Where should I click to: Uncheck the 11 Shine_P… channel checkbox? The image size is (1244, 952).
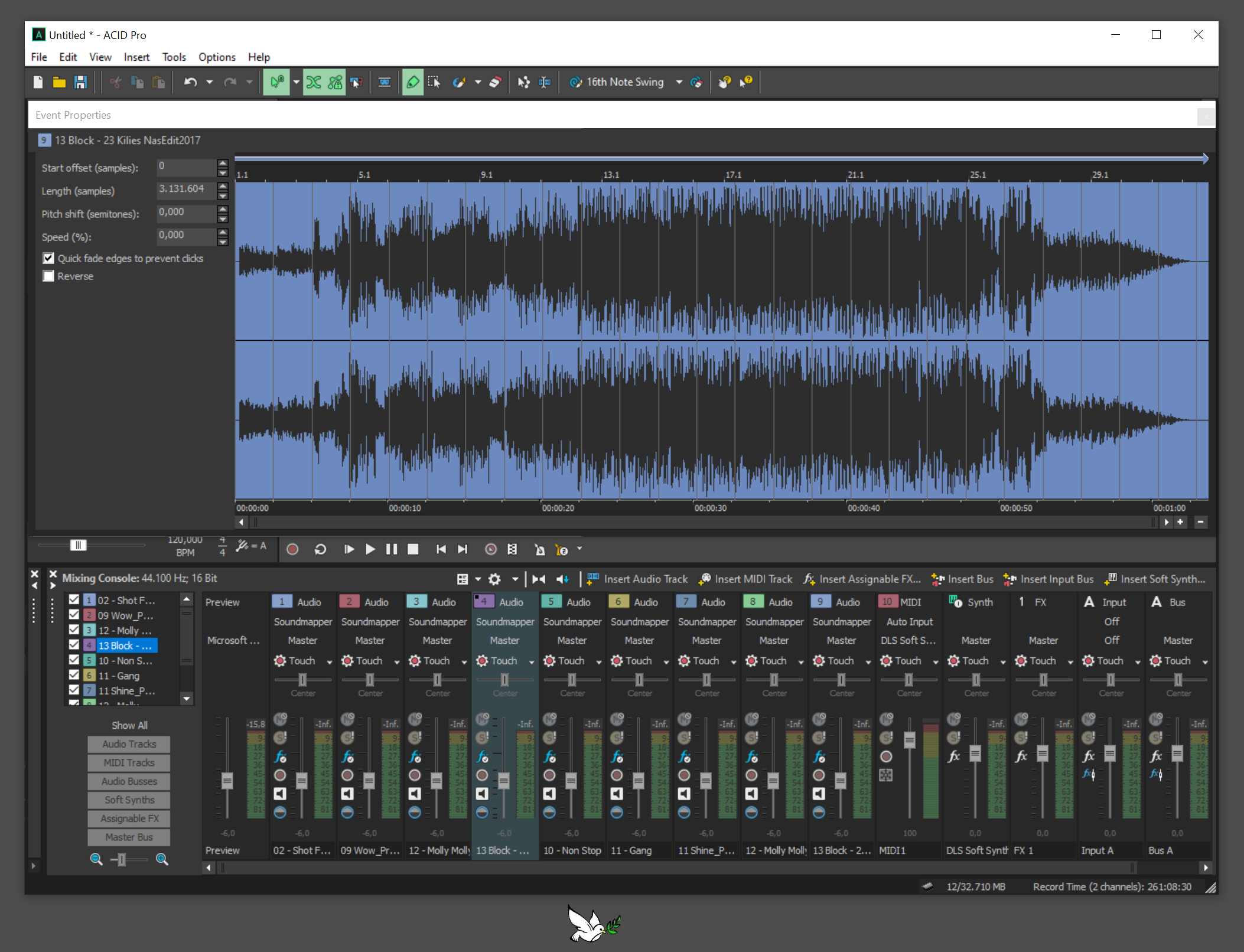pyautogui.click(x=74, y=690)
